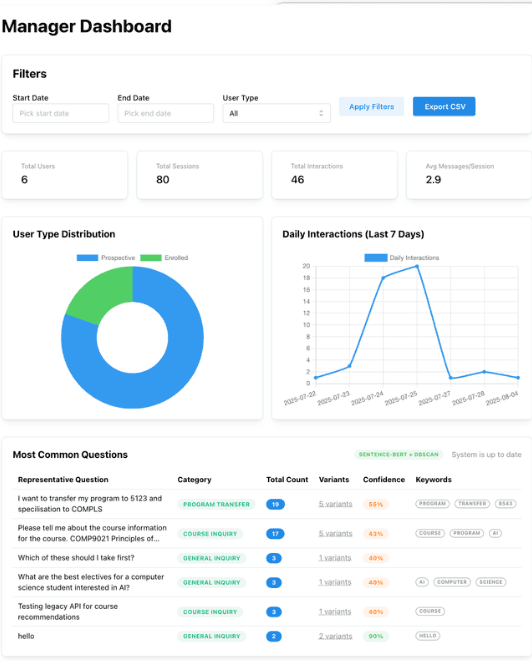
Task: Open the Start Date picker field
Action: coord(61,113)
